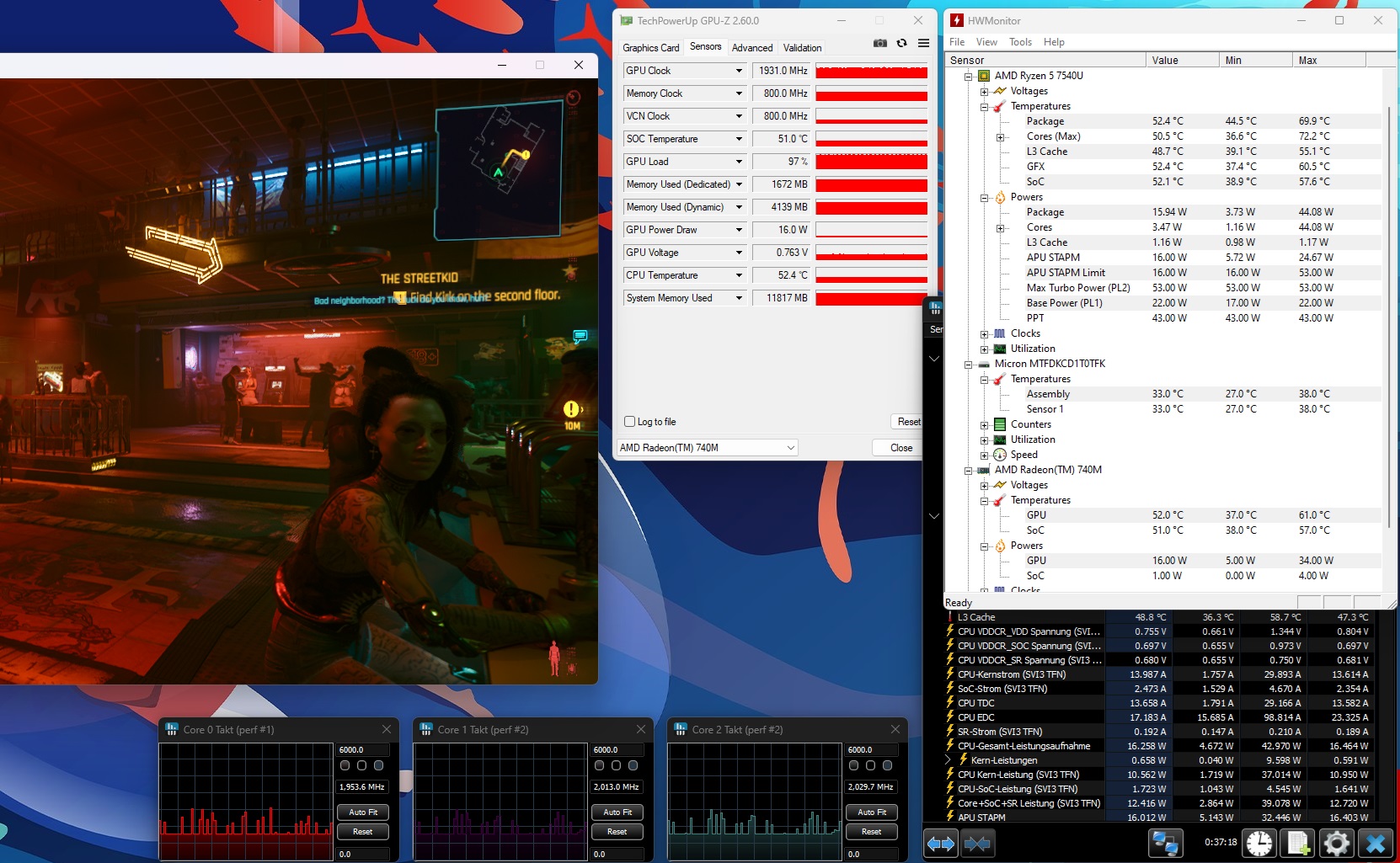1400x863 pixels.
Task: Click the Core 0 Takt window icon
Action: [x=172, y=729]
